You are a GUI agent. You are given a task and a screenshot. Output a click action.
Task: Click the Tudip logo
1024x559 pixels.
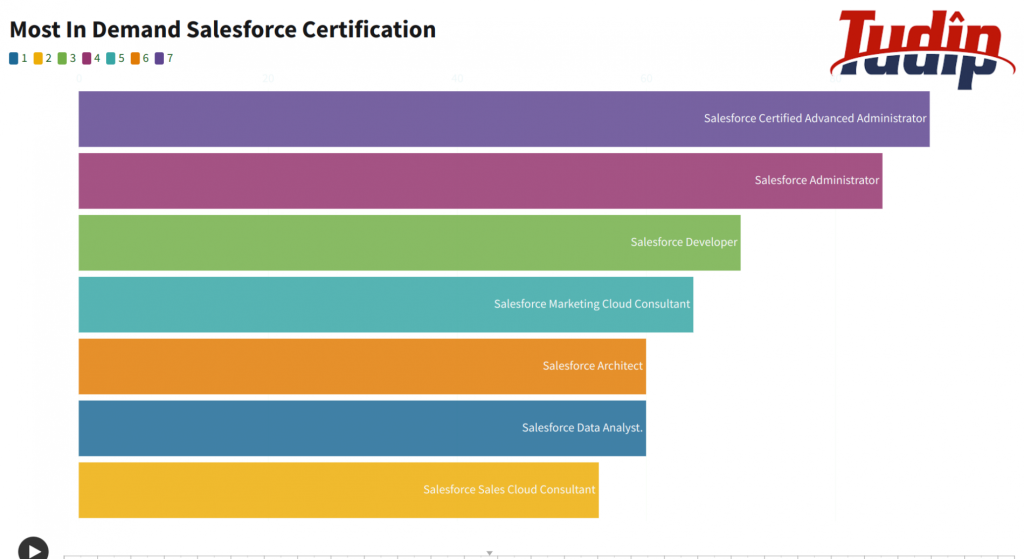click(922, 49)
